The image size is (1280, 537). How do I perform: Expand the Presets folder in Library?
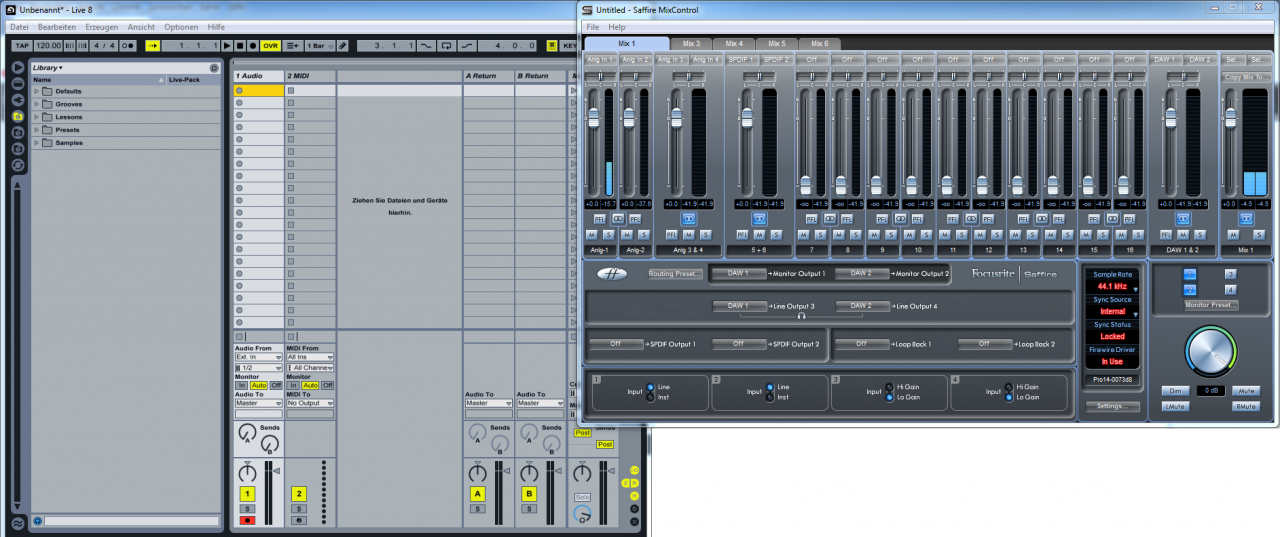[37, 130]
